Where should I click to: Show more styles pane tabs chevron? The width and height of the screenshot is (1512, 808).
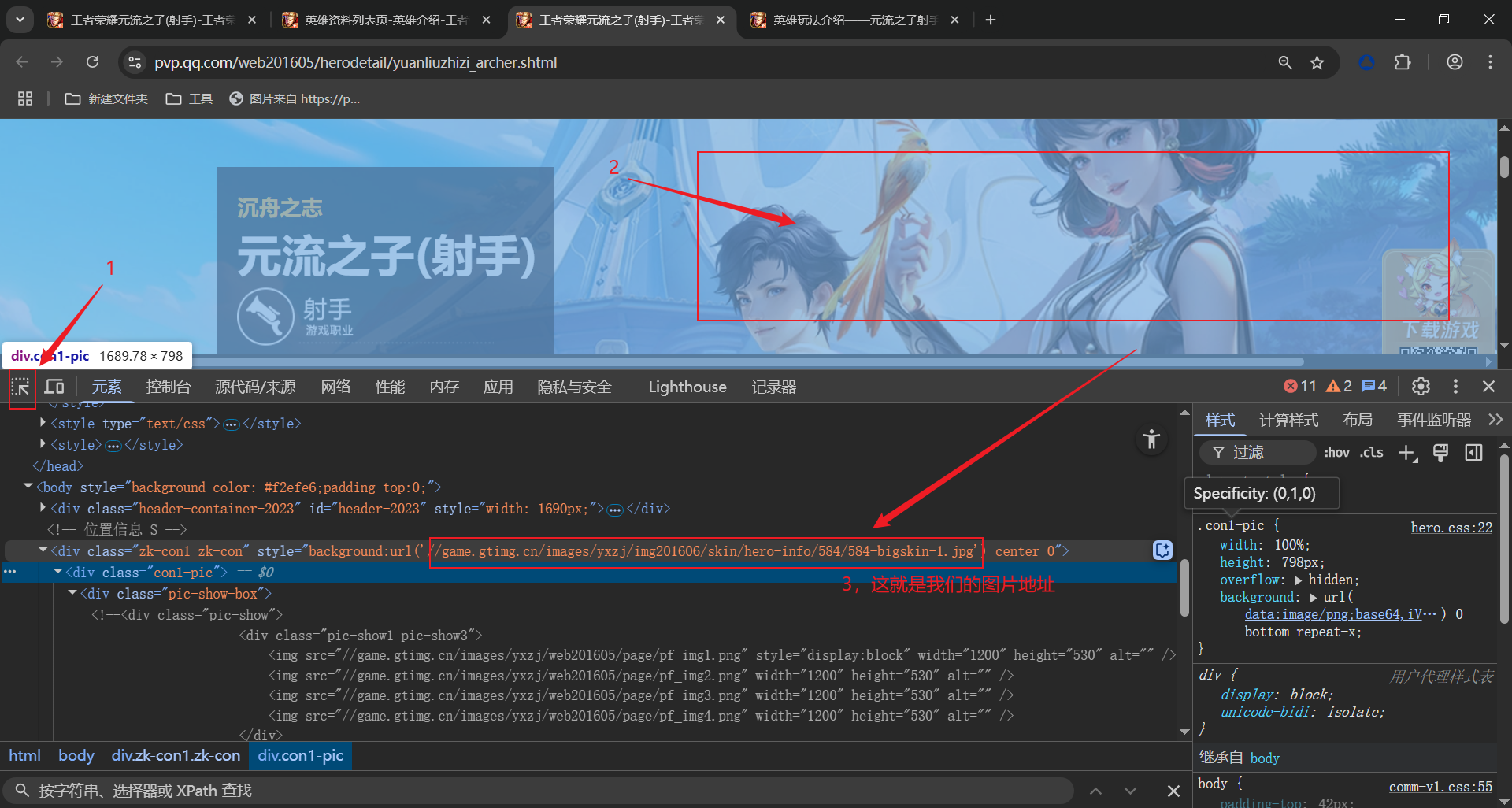tap(1495, 420)
